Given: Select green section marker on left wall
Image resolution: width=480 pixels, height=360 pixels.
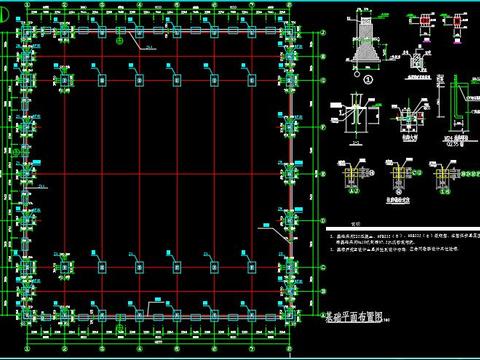Looking at the screenshot, I should coord(15,153).
